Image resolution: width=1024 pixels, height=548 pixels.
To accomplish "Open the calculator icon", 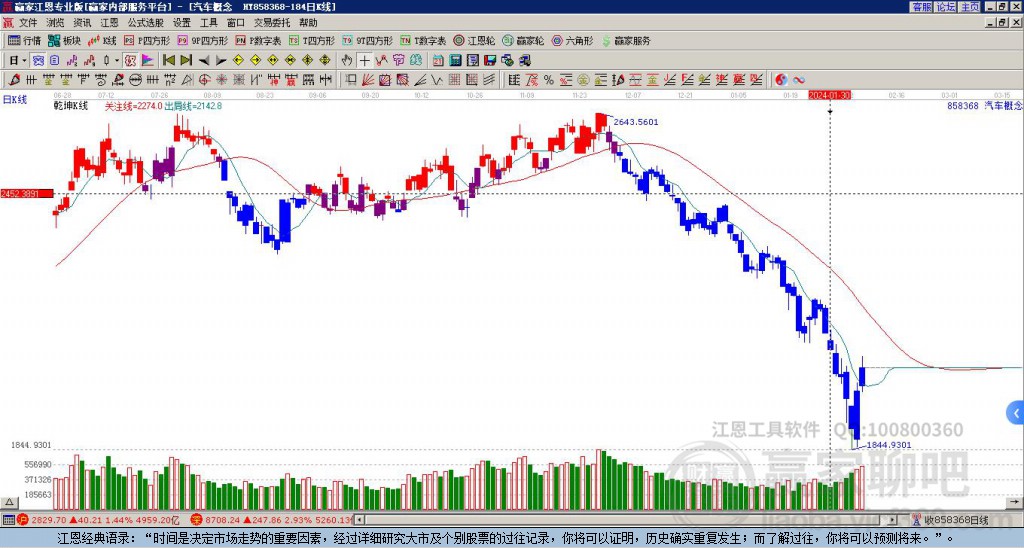I will click(456, 61).
